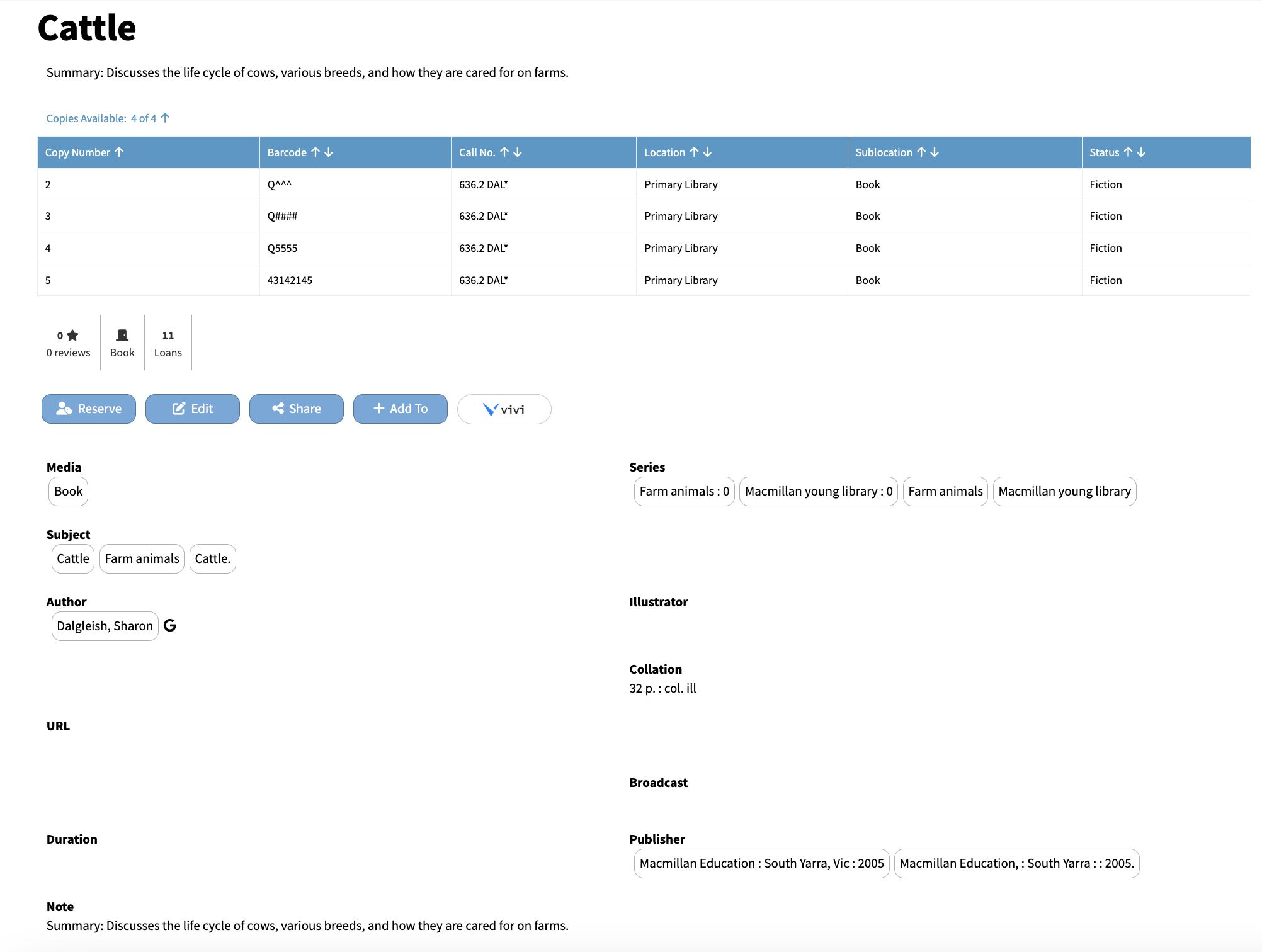Screen dimensions: 1262x952
Task: Sort Location column ascending
Action: tap(693, 152)
